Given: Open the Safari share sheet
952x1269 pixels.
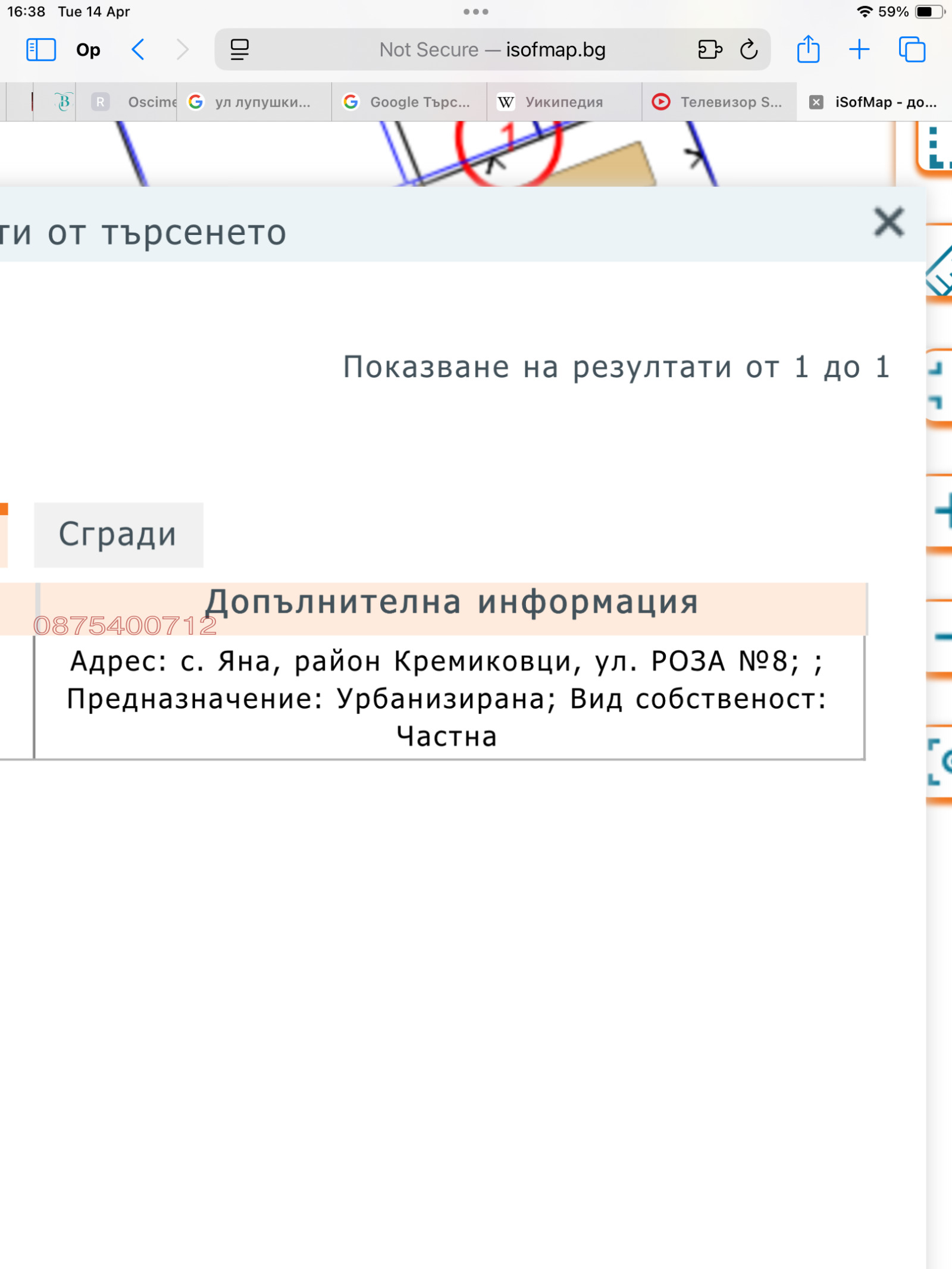Looking at the screenshot, I should click(x=808, y=49).
